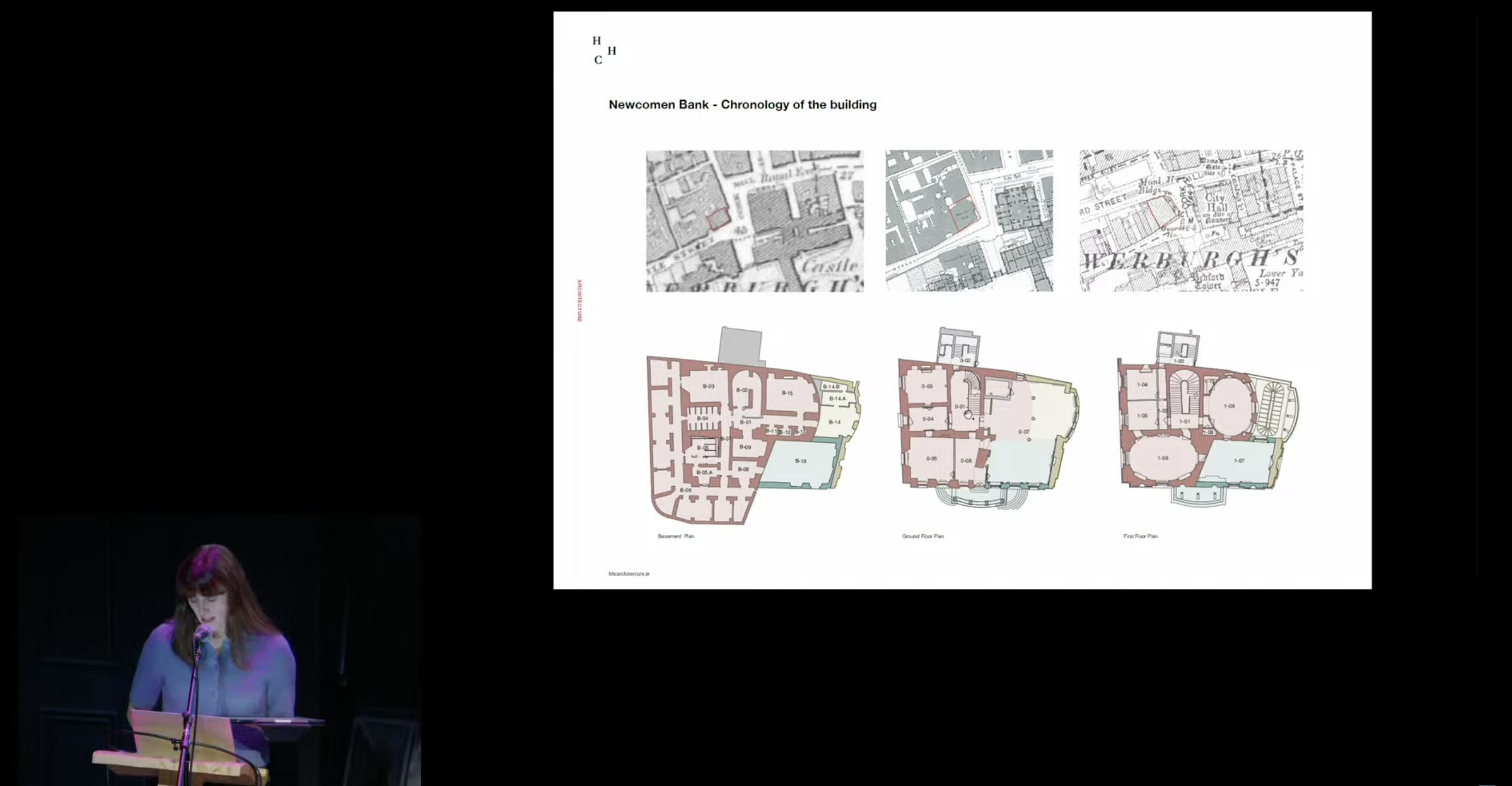The height and width of the screenshot is (786, 1512).
Task: Click room 1-07 on the first floor plan
Action: (1239, 461)
